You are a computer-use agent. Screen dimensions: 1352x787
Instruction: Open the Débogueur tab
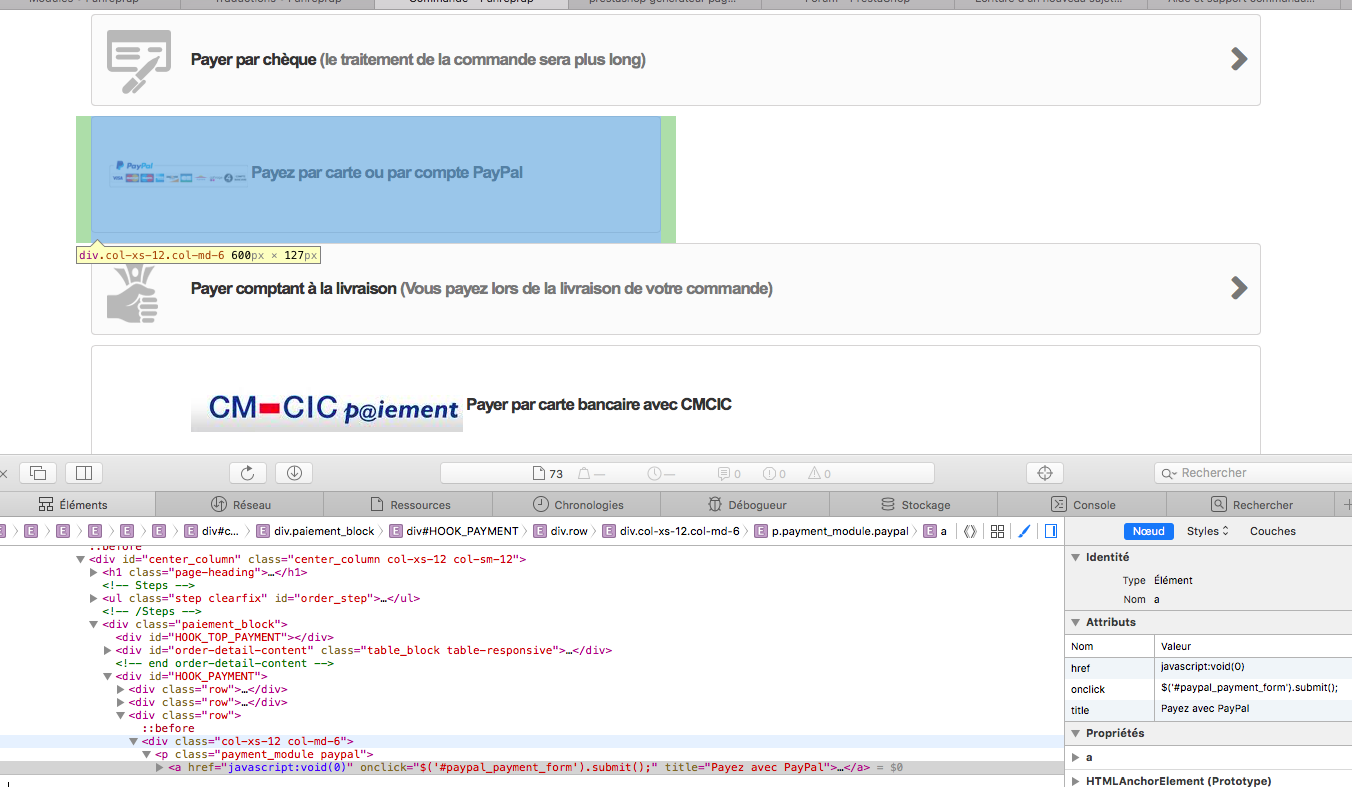[747, 505]
